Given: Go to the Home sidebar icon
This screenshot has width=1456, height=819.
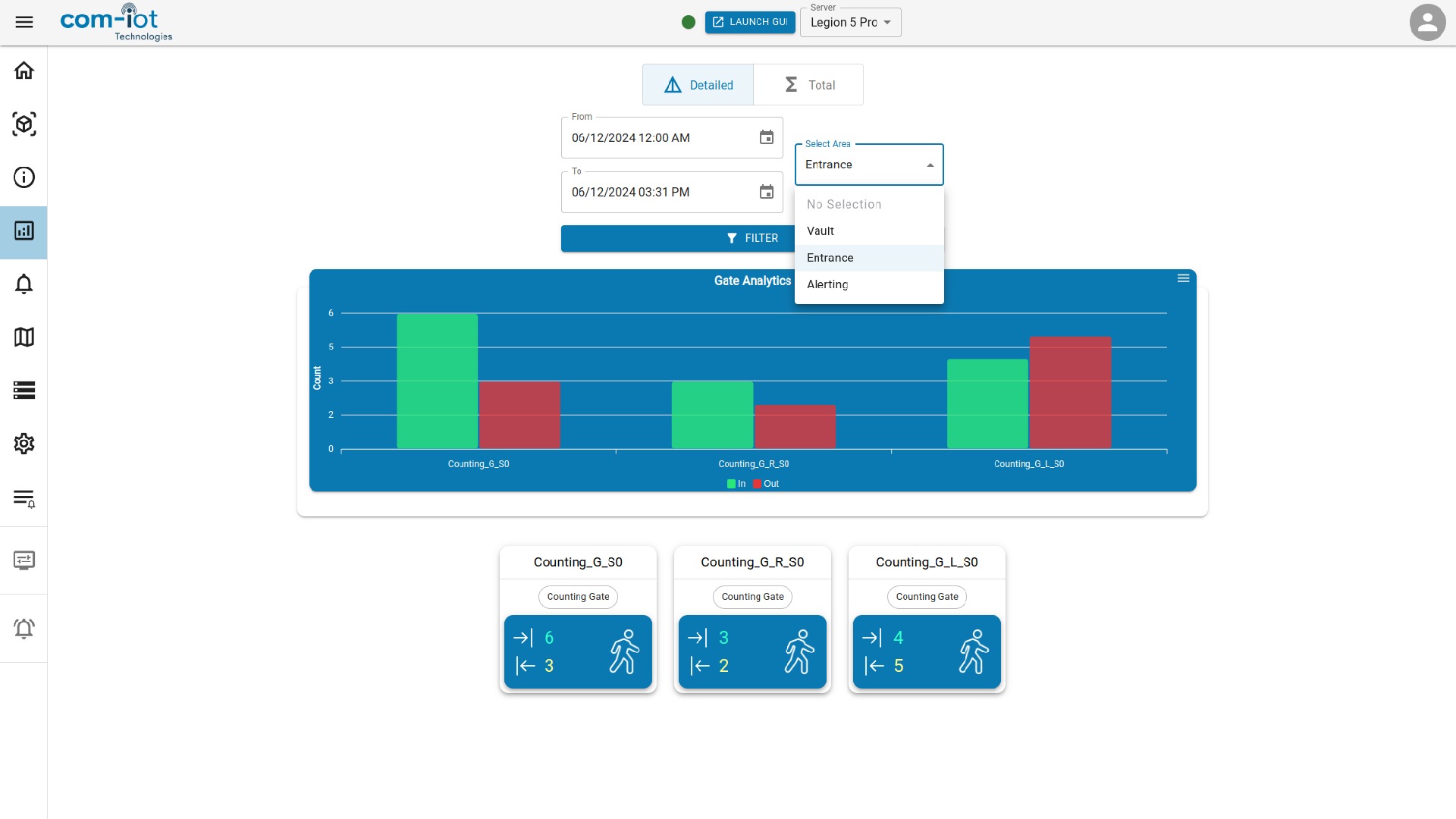Looking at the screenshot, I should 24,71.
